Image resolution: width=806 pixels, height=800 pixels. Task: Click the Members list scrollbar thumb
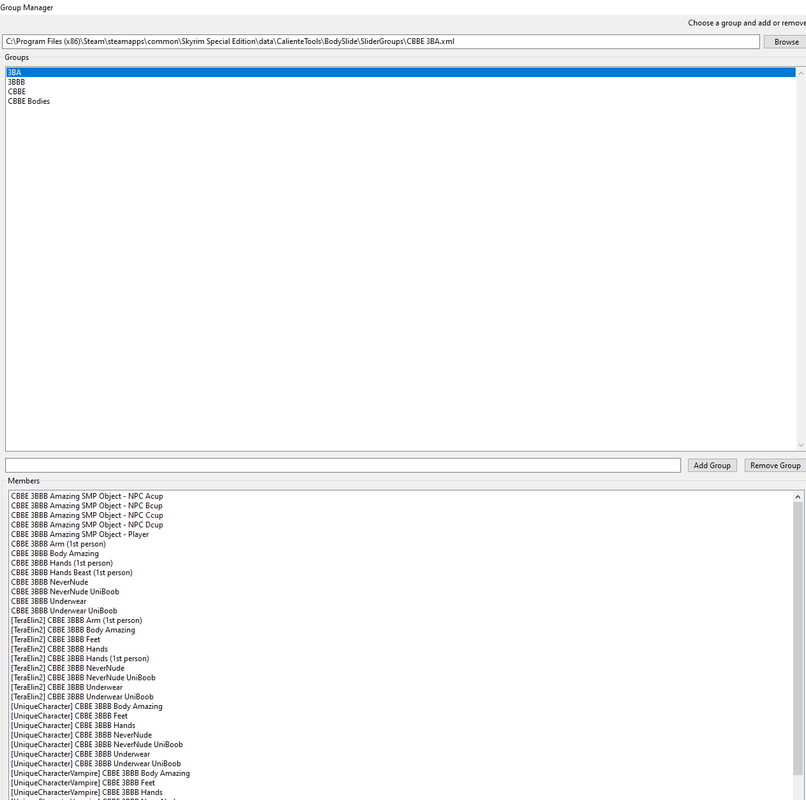[797, 639]
